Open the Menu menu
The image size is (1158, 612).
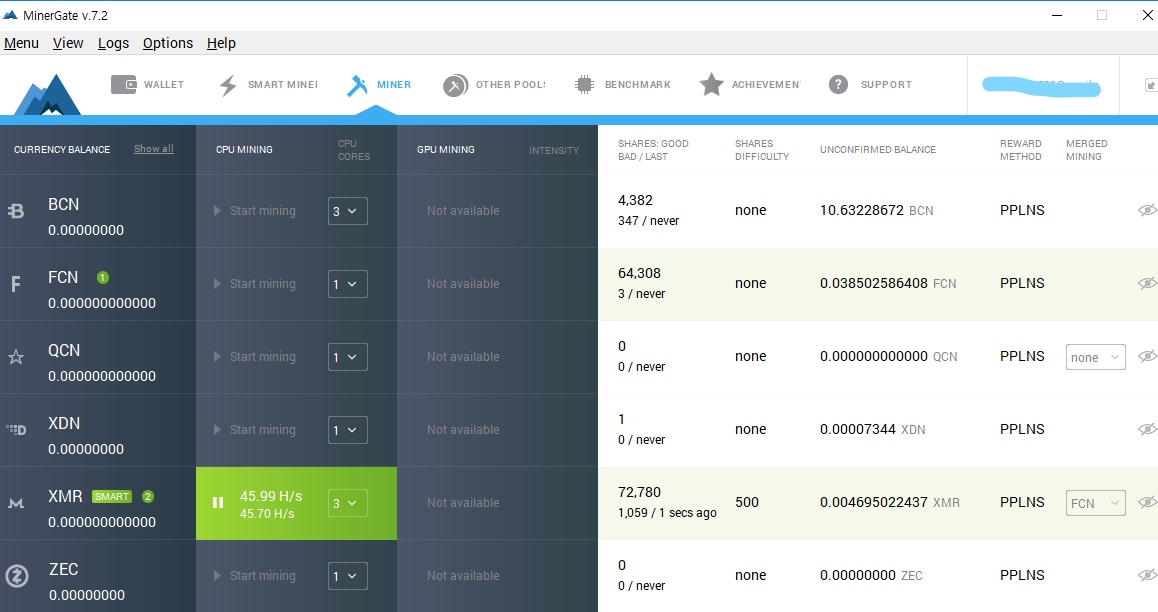[21, 44]
